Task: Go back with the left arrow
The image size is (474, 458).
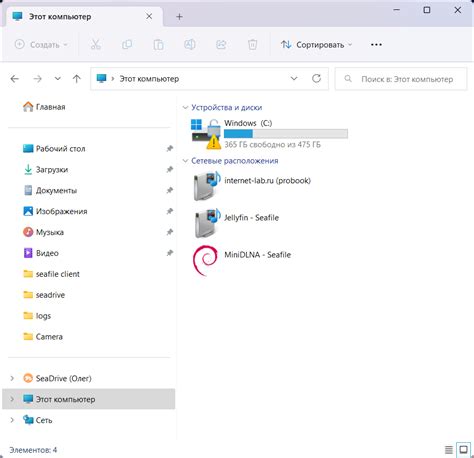Action: (x=15, y=79)
